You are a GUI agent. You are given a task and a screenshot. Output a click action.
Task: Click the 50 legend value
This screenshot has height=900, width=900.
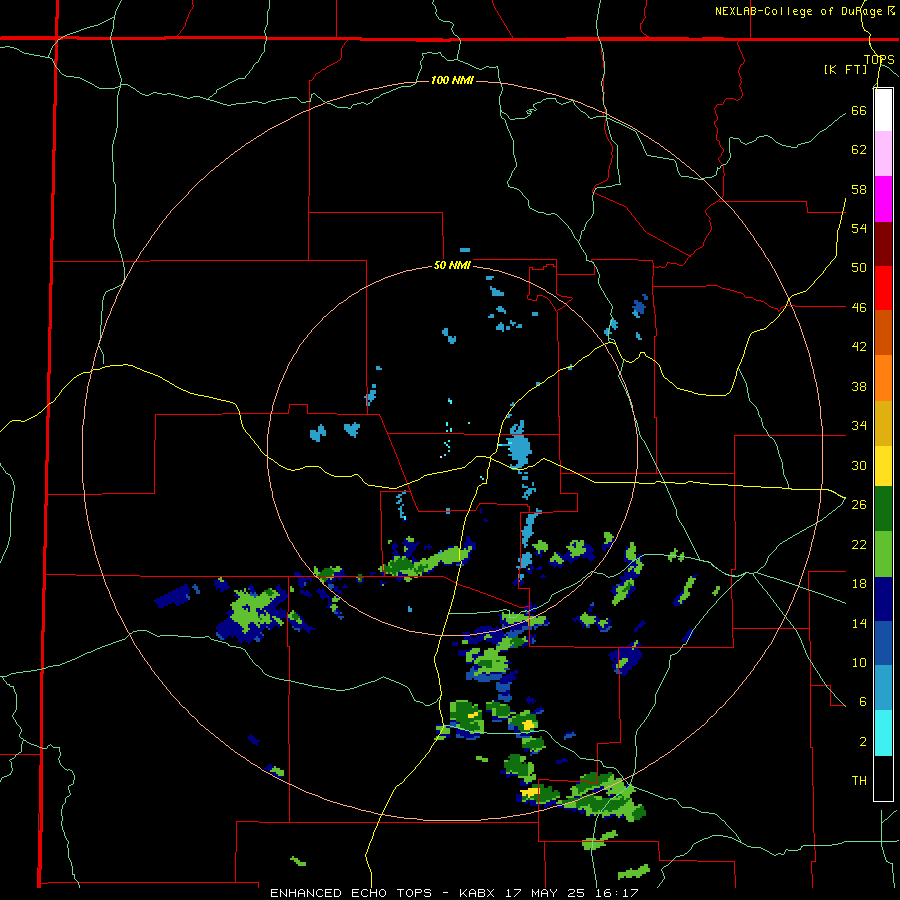(859, 268)
